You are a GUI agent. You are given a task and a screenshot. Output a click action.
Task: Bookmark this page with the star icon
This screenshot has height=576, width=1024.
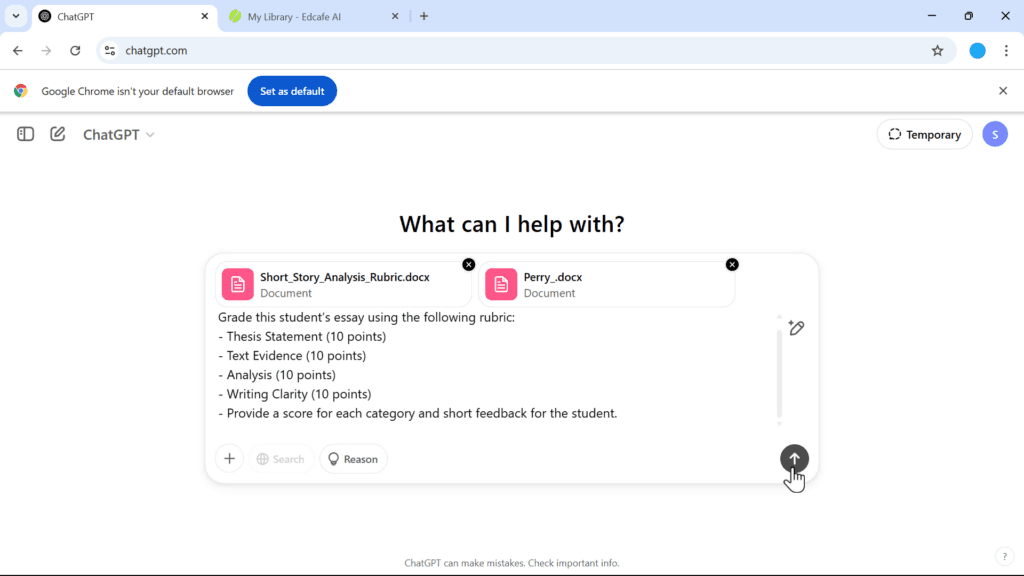(x=937, y=50)
